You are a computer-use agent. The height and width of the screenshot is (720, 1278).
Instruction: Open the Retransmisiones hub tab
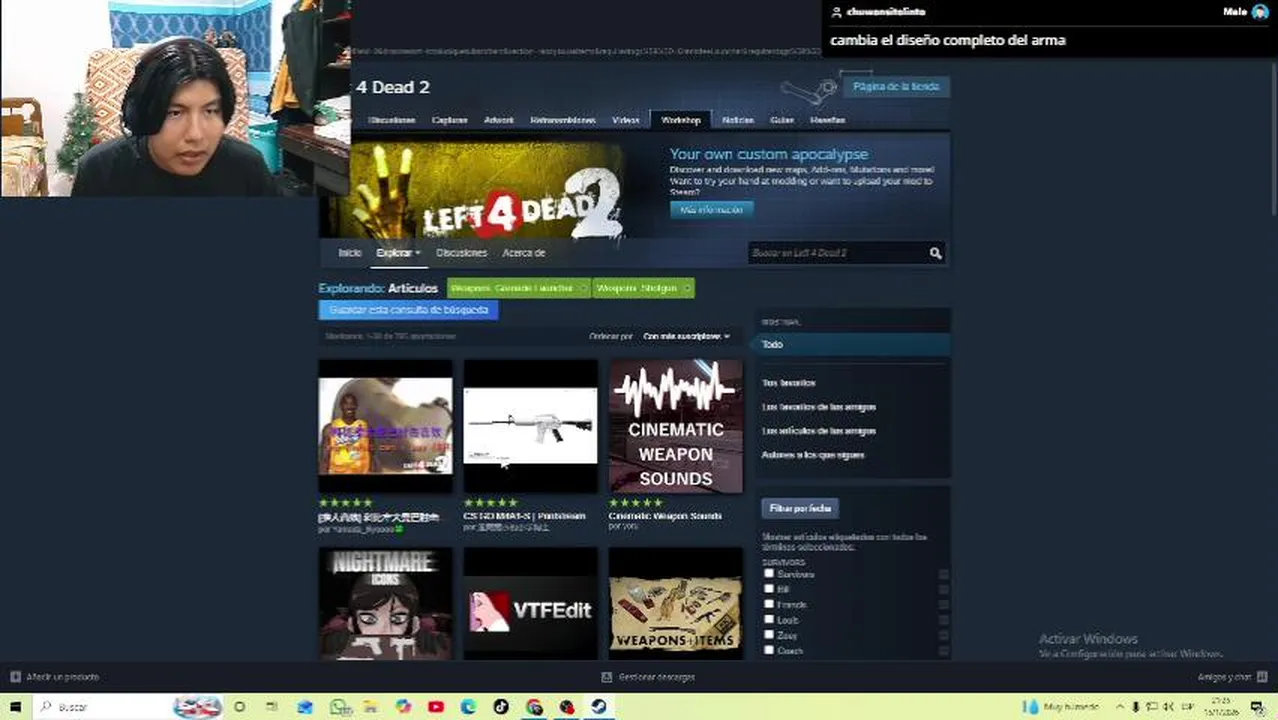(563, 120)
